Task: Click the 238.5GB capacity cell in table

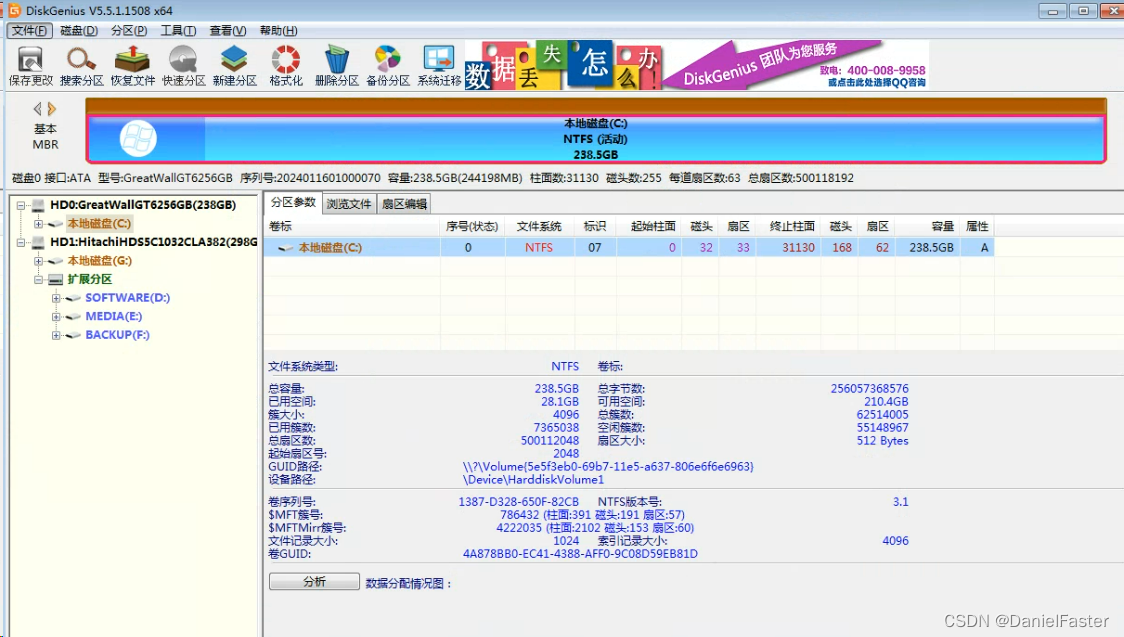Action: [929, 248]
